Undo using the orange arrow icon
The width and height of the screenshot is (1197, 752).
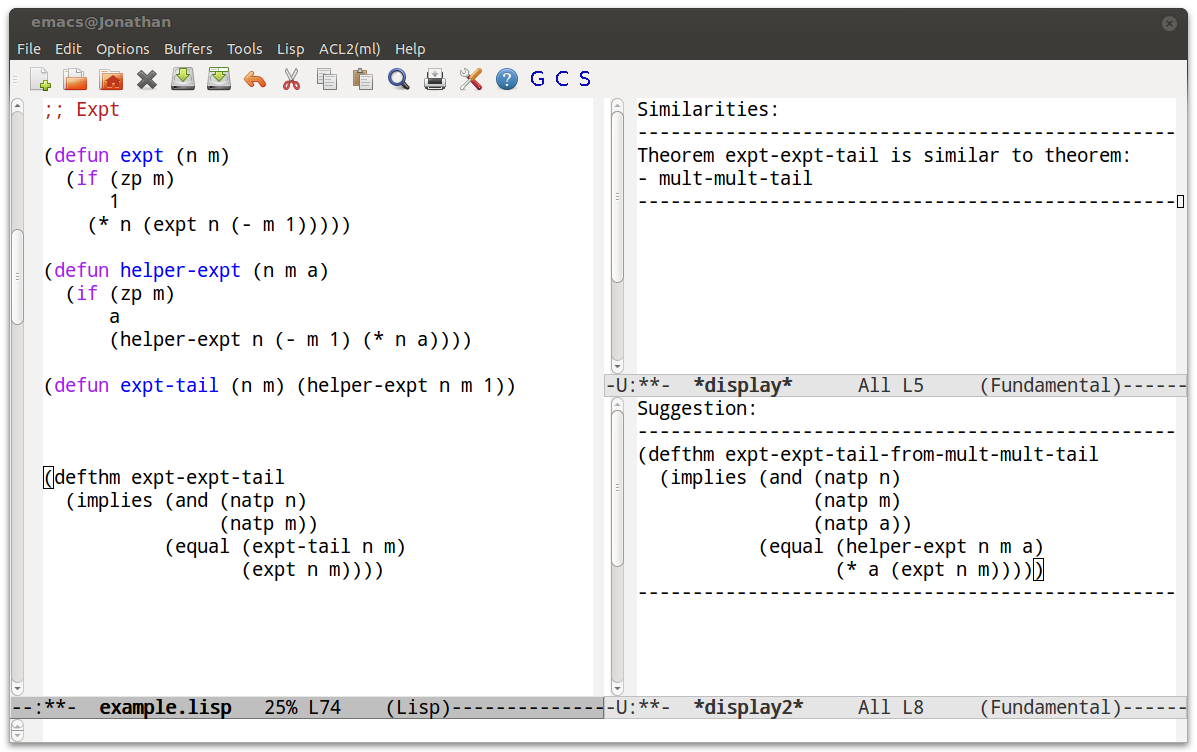255,79
